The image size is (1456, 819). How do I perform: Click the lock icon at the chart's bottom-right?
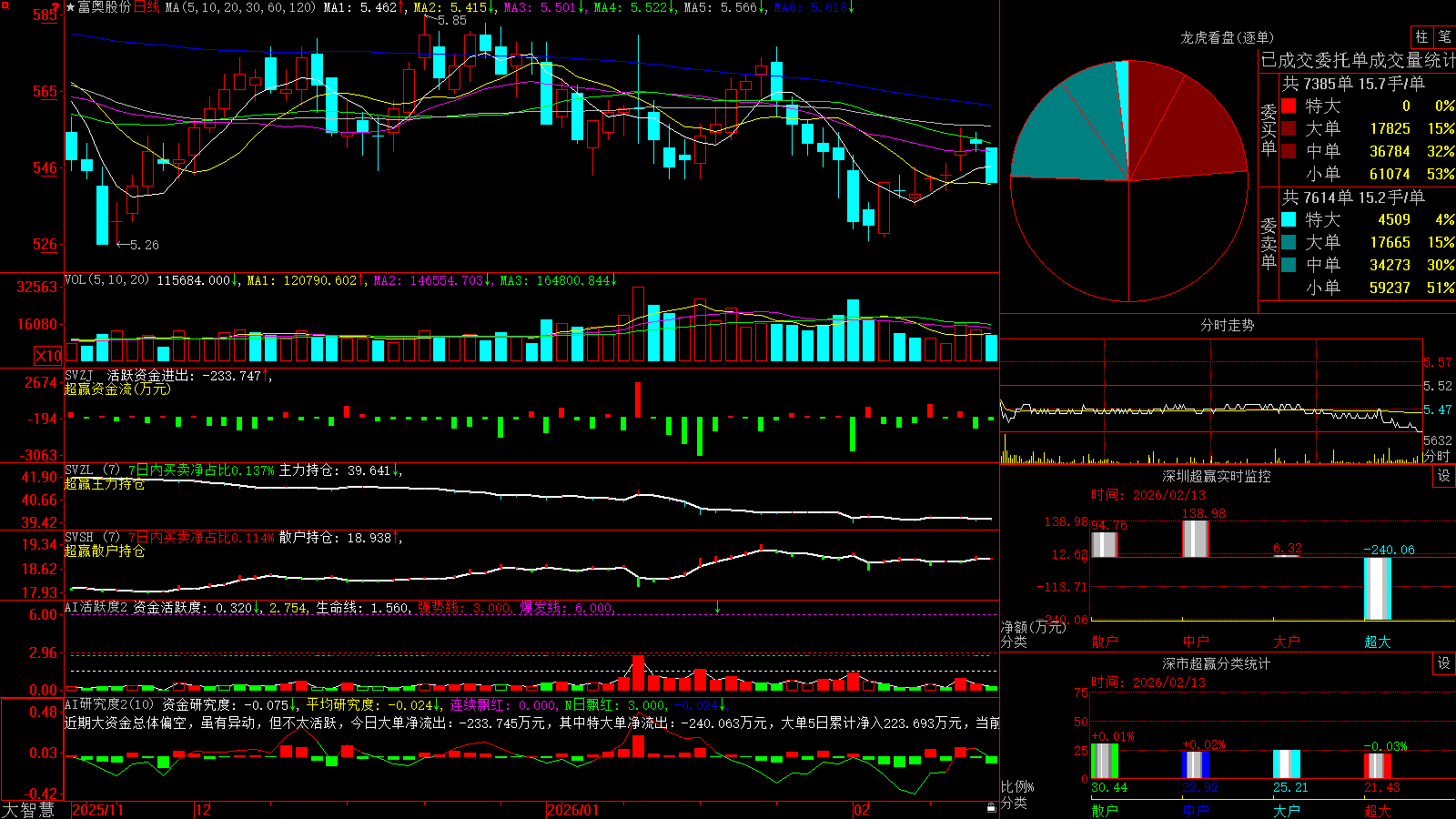(x=992, y=807)
